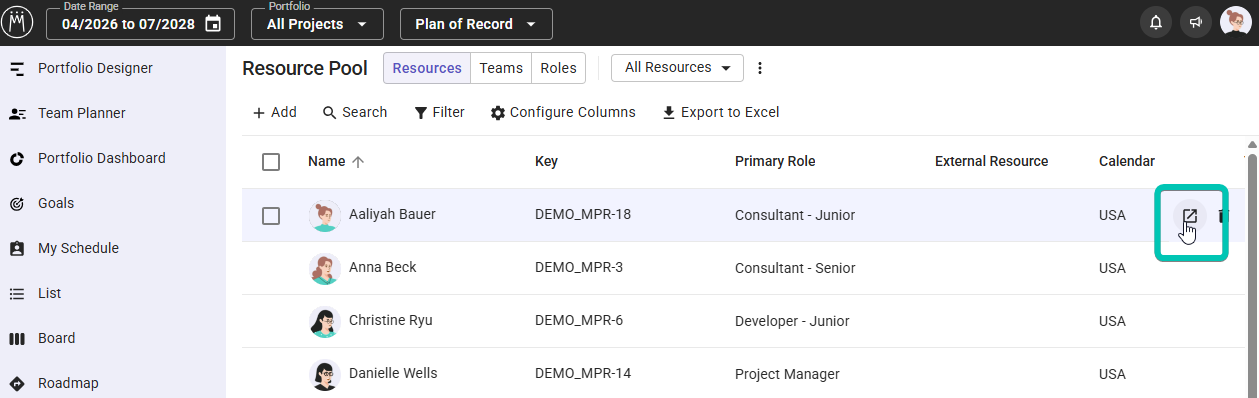Check the Aaliyah Bauer row checkbox
This screenshot has height=398, width=1259.
271,215
